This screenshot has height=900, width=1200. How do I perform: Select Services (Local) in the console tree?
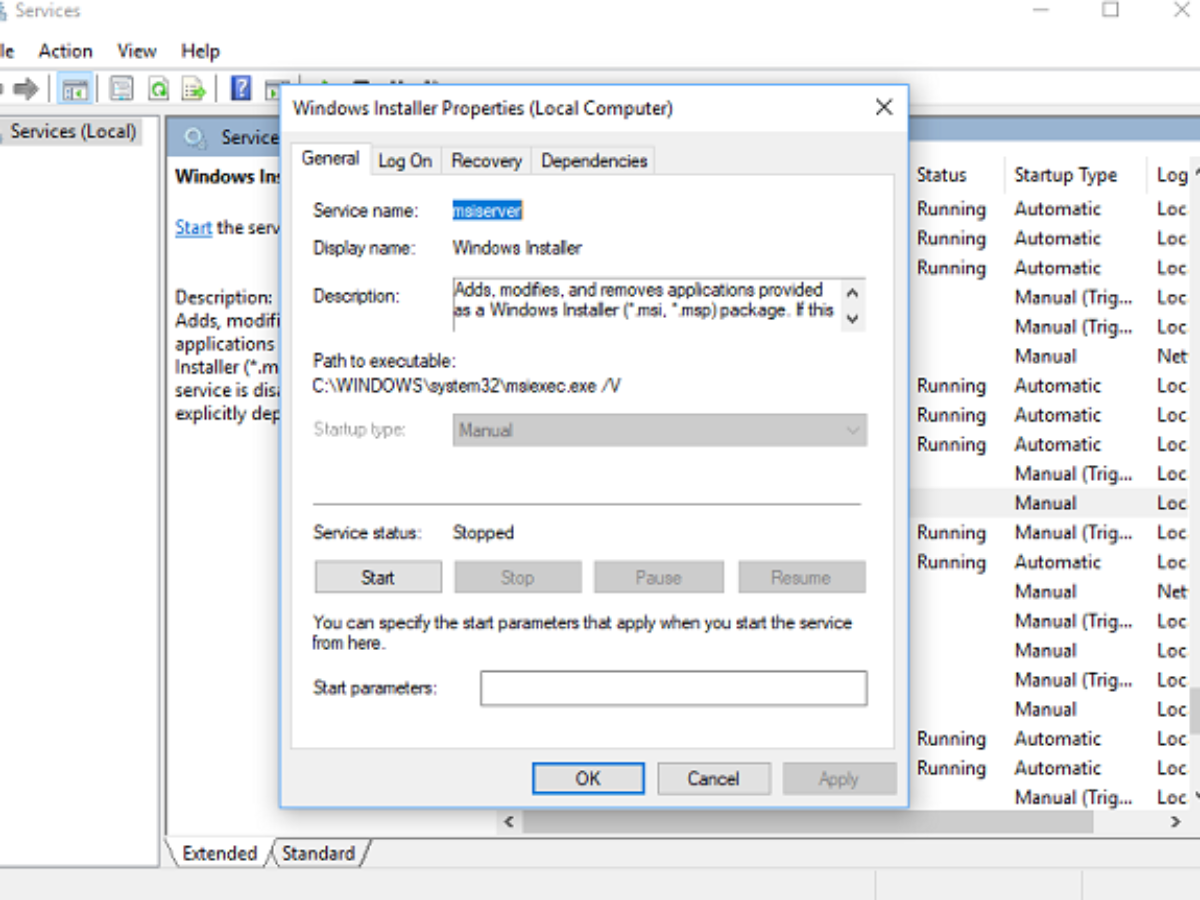click(73, 131)
